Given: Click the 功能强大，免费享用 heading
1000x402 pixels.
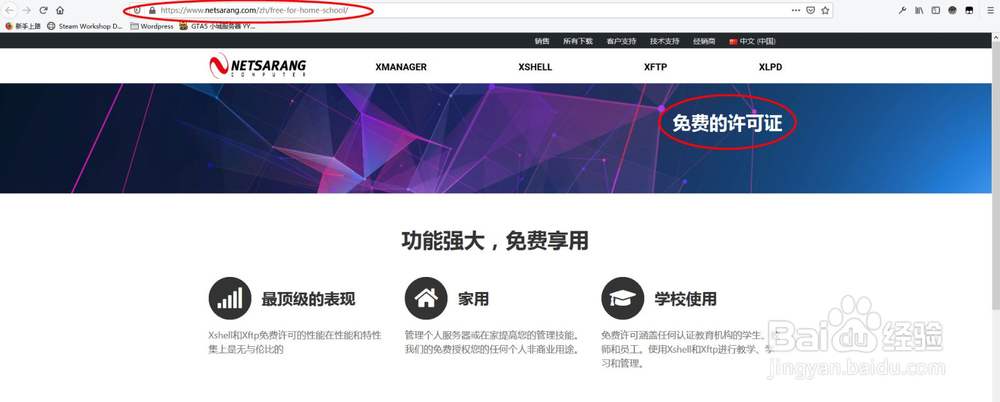Looking at the screenshot, I should tap(495, 242).
